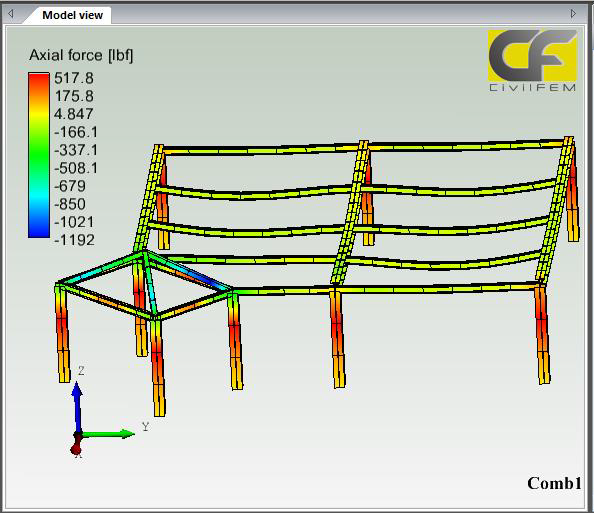The width and height of the screenshot is (594, 513).
Task: Select the top horizontal rail beam
Action: tap(364, 147)
